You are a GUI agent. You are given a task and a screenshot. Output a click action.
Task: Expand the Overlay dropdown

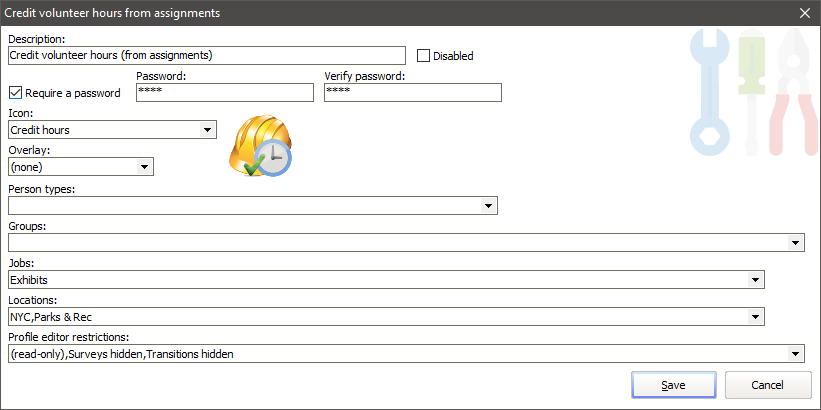tap(145, 167)
